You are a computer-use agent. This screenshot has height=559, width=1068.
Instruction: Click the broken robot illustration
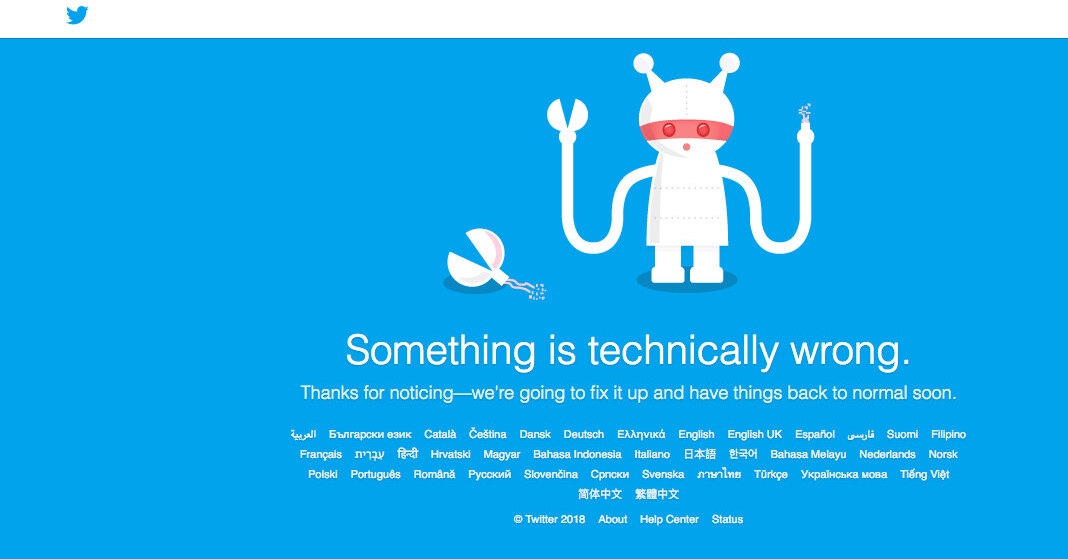(x=681, y=169)
